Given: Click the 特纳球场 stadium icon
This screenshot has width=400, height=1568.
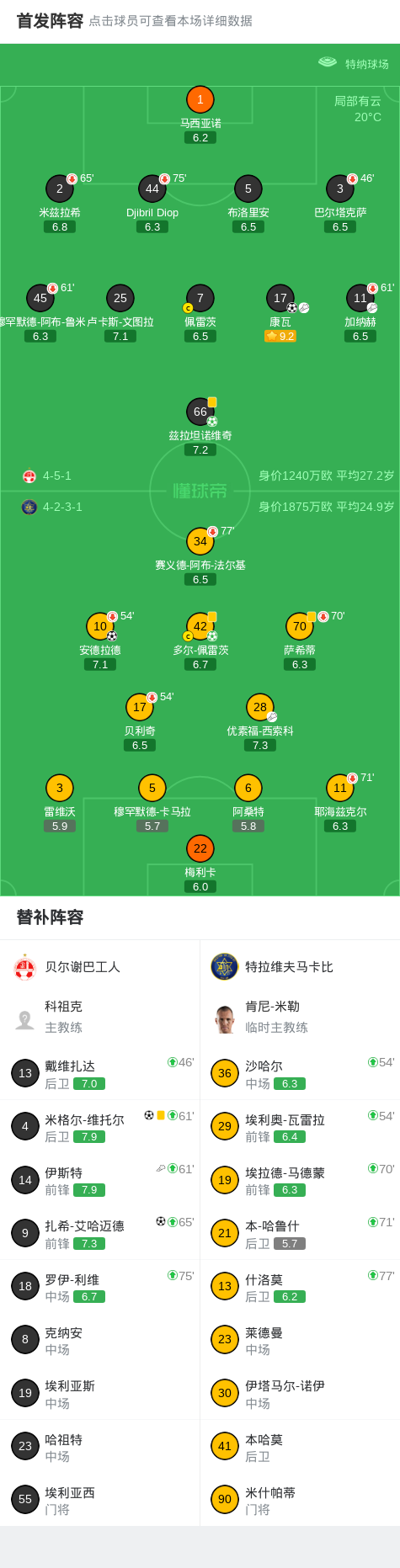Looking at the screenshot, I should (x=328, y=62).
